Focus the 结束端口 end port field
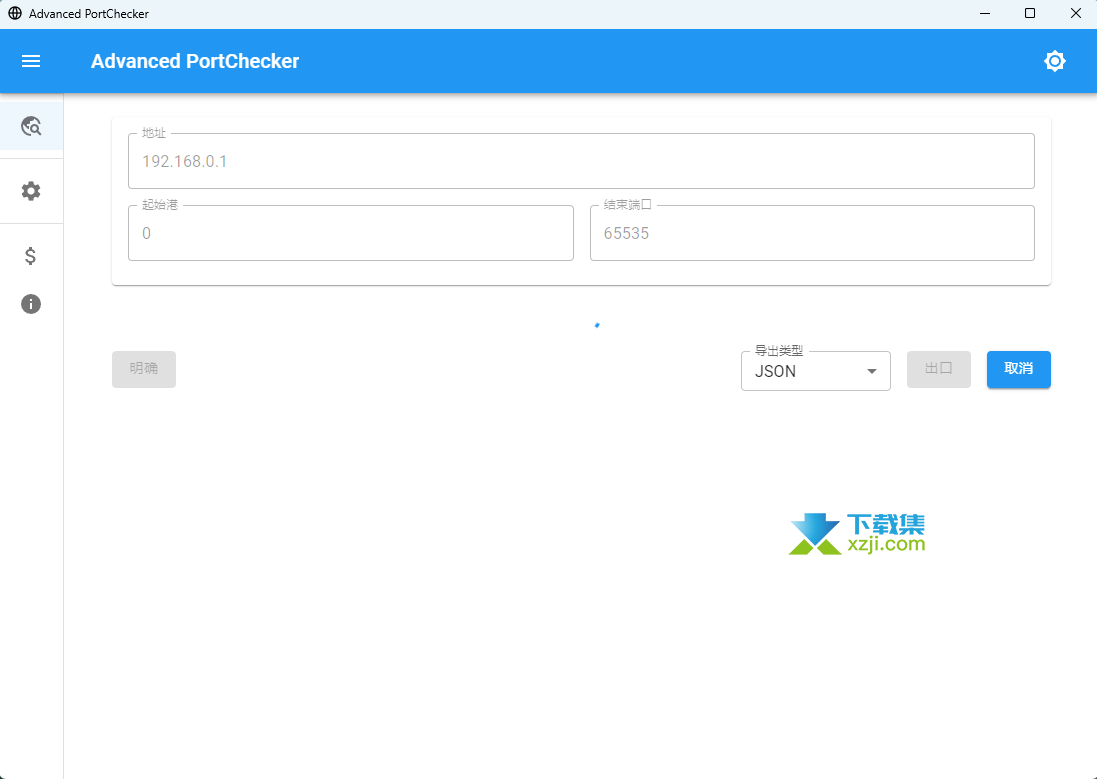The image size is (1097, 779). pos(812,233)
